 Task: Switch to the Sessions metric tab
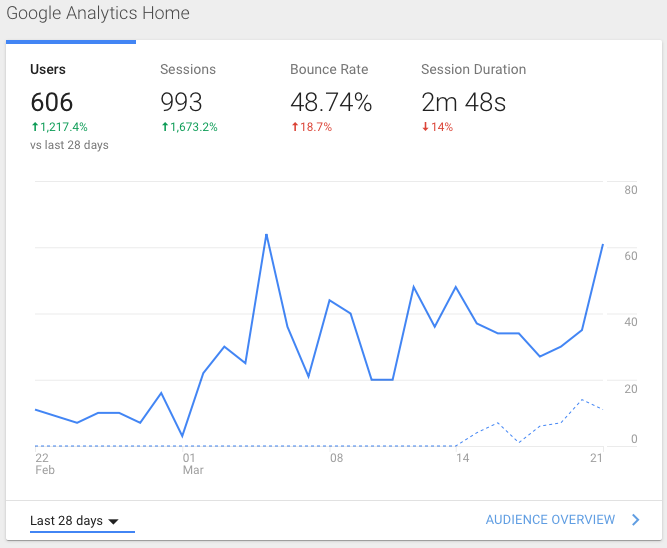(188, 69)
